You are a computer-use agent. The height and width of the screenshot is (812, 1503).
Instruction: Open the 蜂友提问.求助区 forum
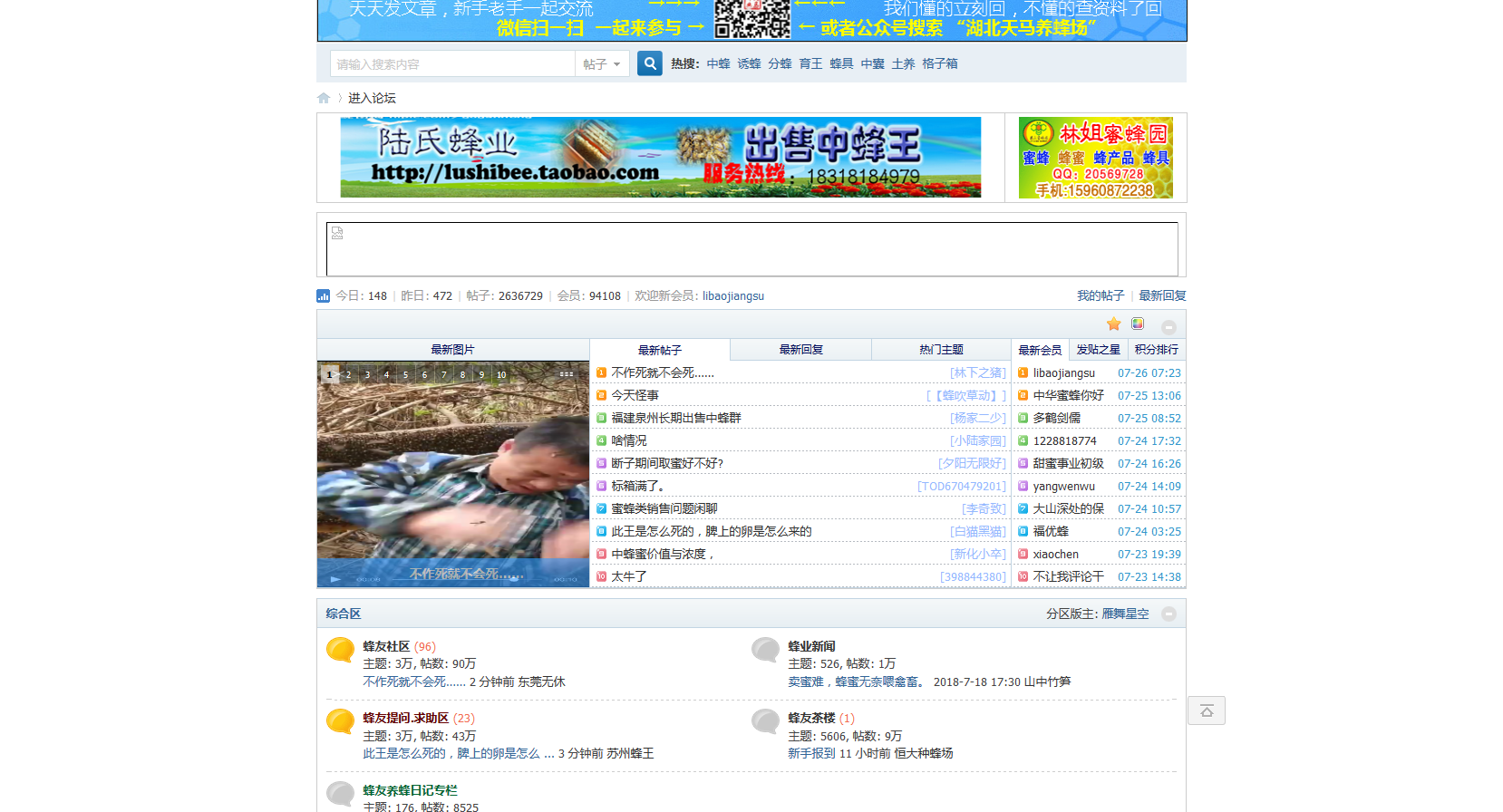point(405,719)
